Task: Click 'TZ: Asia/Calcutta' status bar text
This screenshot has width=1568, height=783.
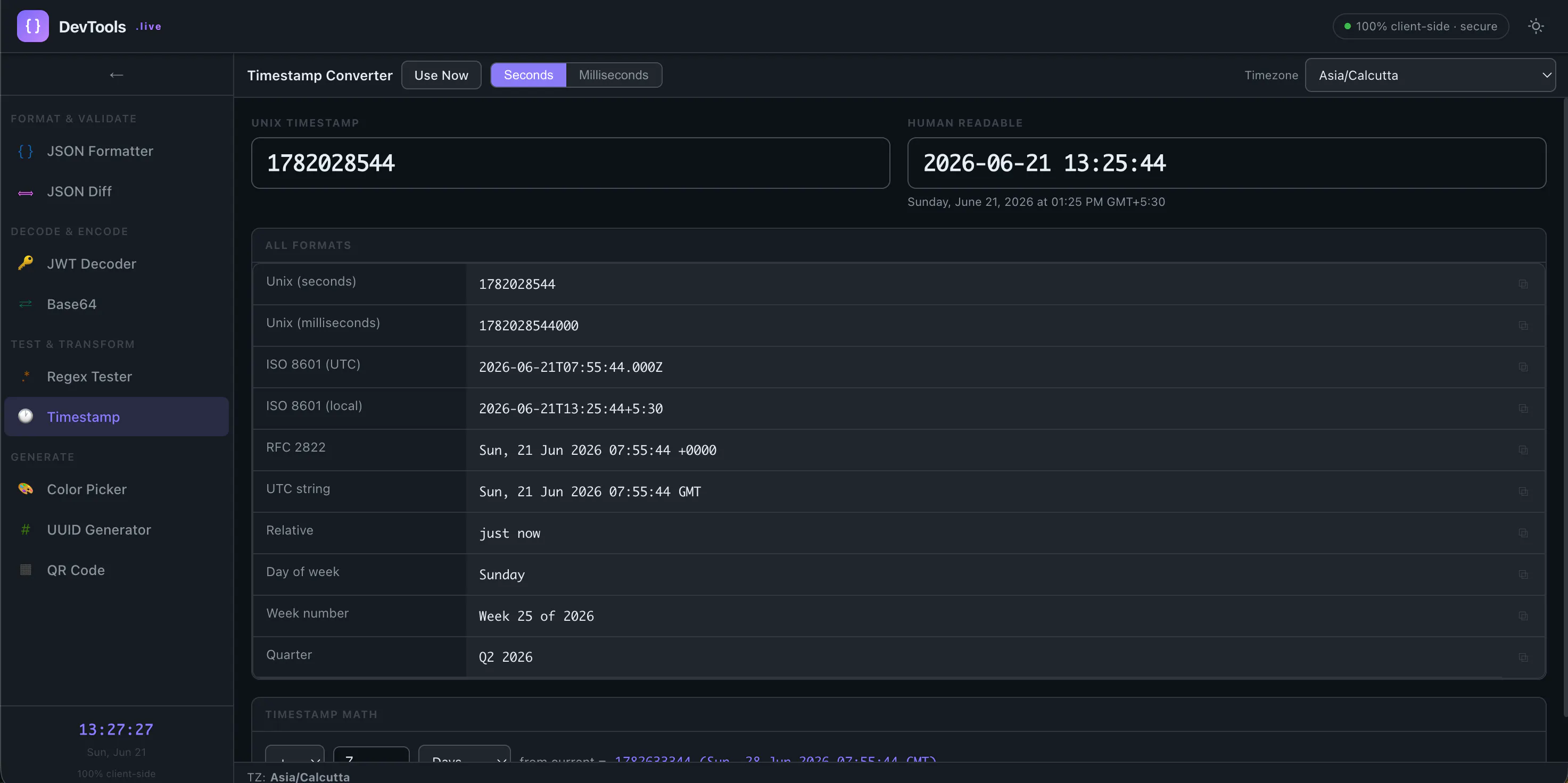Action: click(x=298, y=776)
